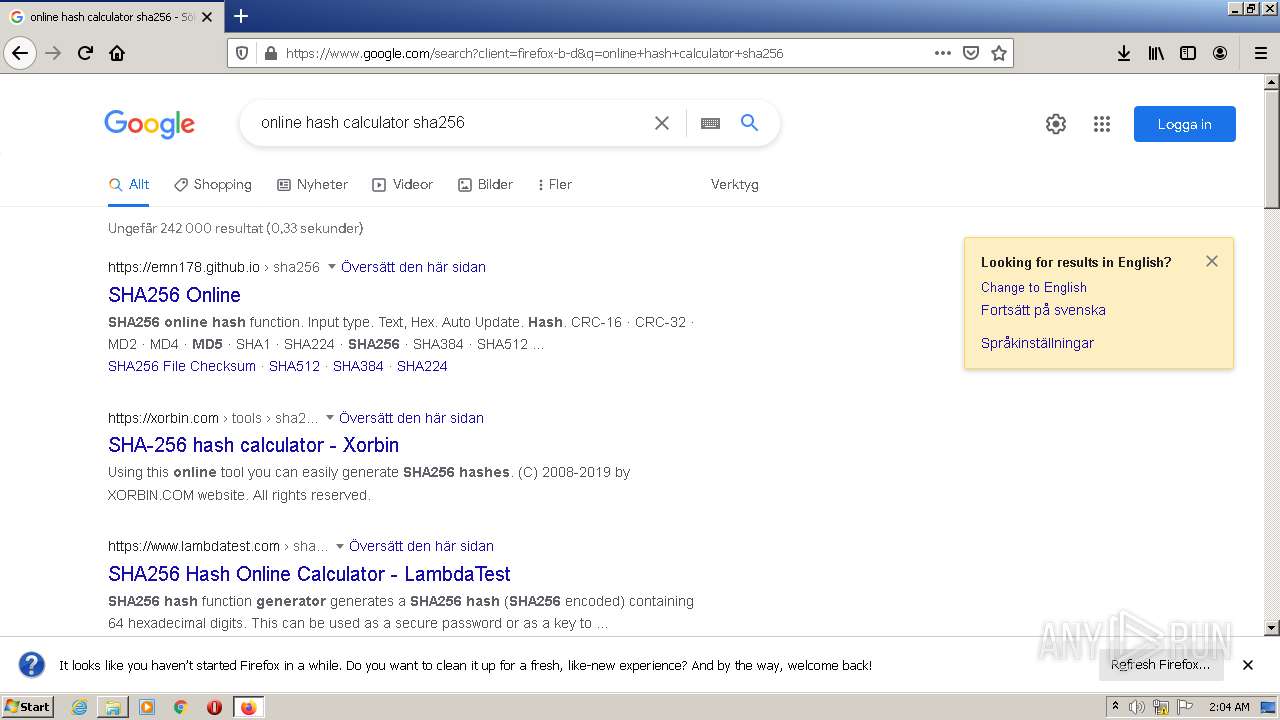Image resolution: width=1280 pixels, height=720 pixels.
Task: Open SHA384 sitelink
Action: pos(358,366)
